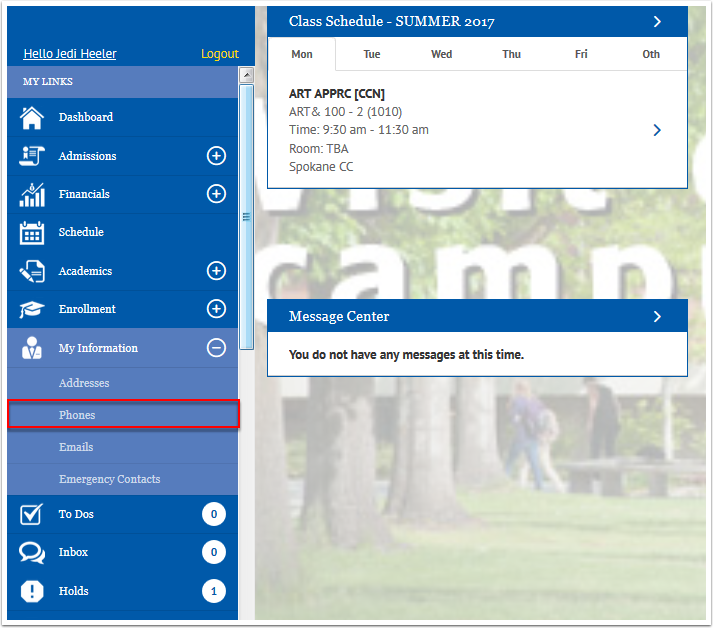Image resolution: width=713 pixels, height=628 pixels.
Task: Click the sidebar scrollbar thumb
Action: click(x=246, y=217)
